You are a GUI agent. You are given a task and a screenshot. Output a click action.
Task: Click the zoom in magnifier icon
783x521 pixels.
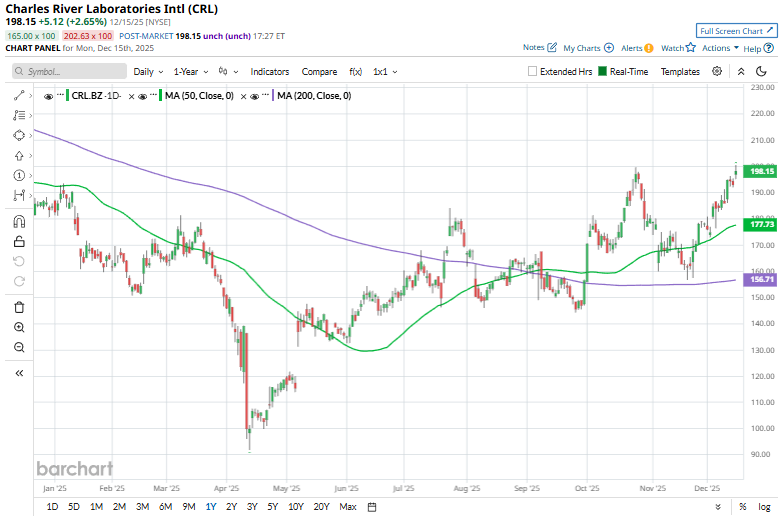click(x=19, y=327)
